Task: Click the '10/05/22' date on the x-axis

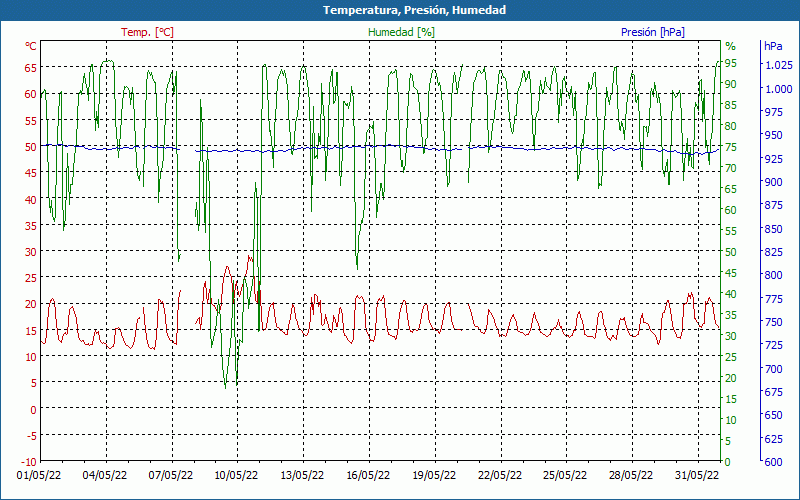Action: [236, 475]
